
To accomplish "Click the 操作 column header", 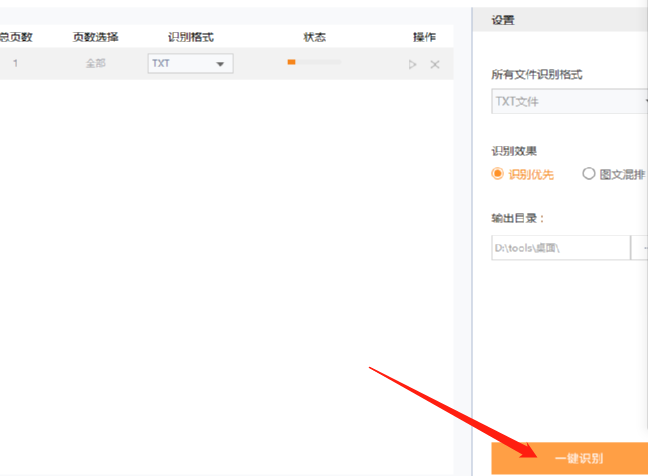I will click(424, 37).
